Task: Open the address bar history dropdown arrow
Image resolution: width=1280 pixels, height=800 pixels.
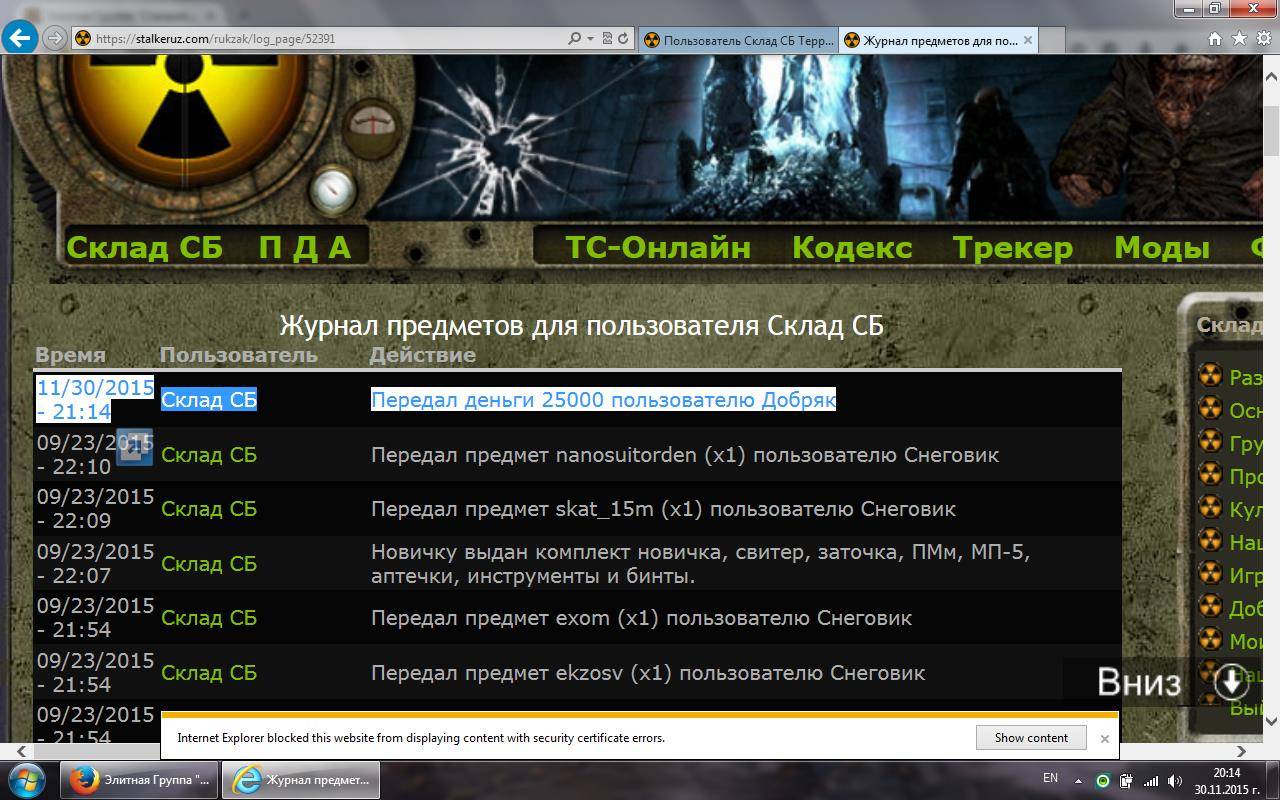Action: click(x=591, y=38)
